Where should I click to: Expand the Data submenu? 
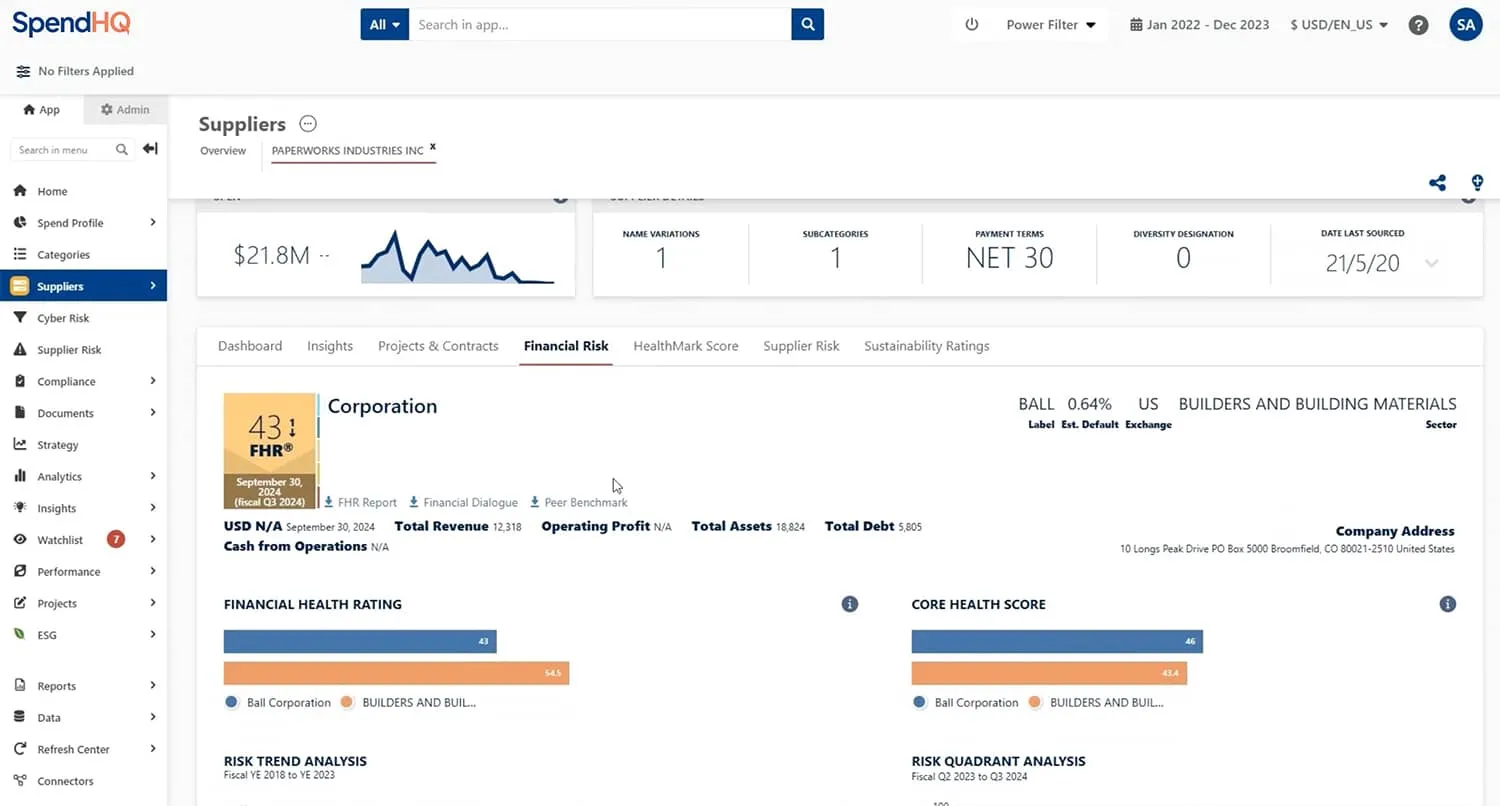point(153,718)
